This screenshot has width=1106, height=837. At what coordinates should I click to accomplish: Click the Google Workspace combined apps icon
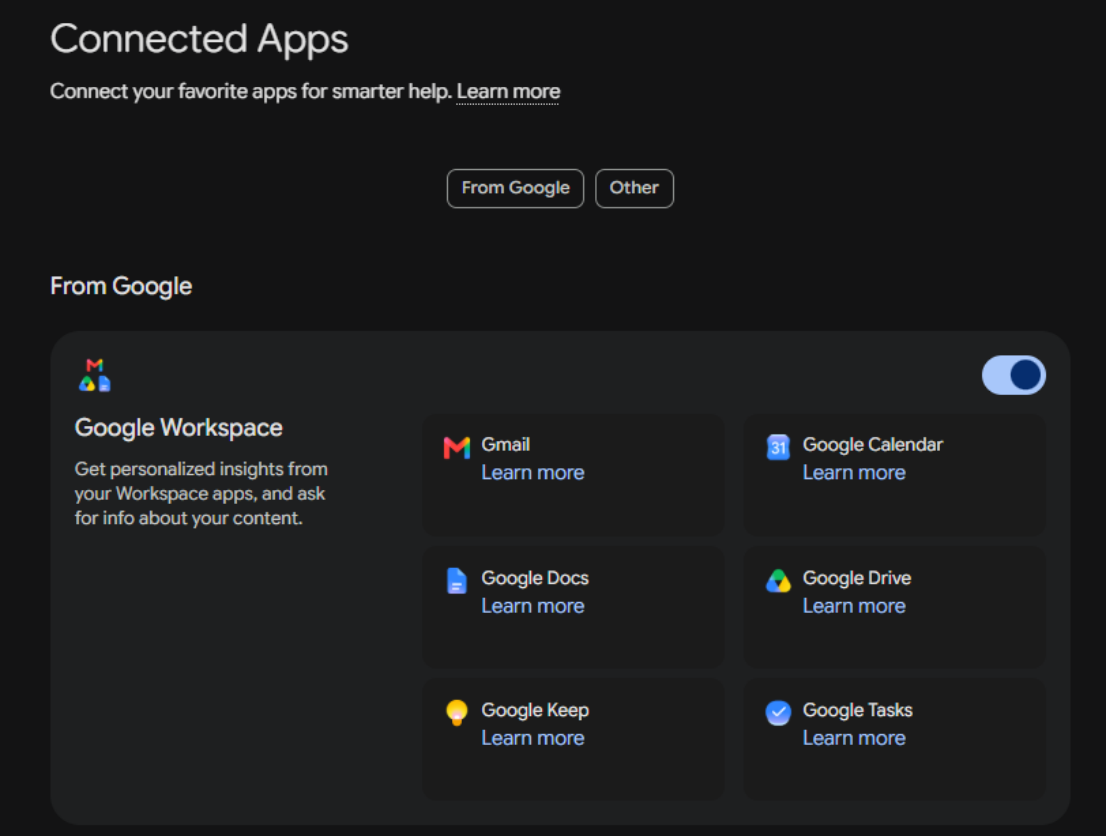[x=95, y=375]
